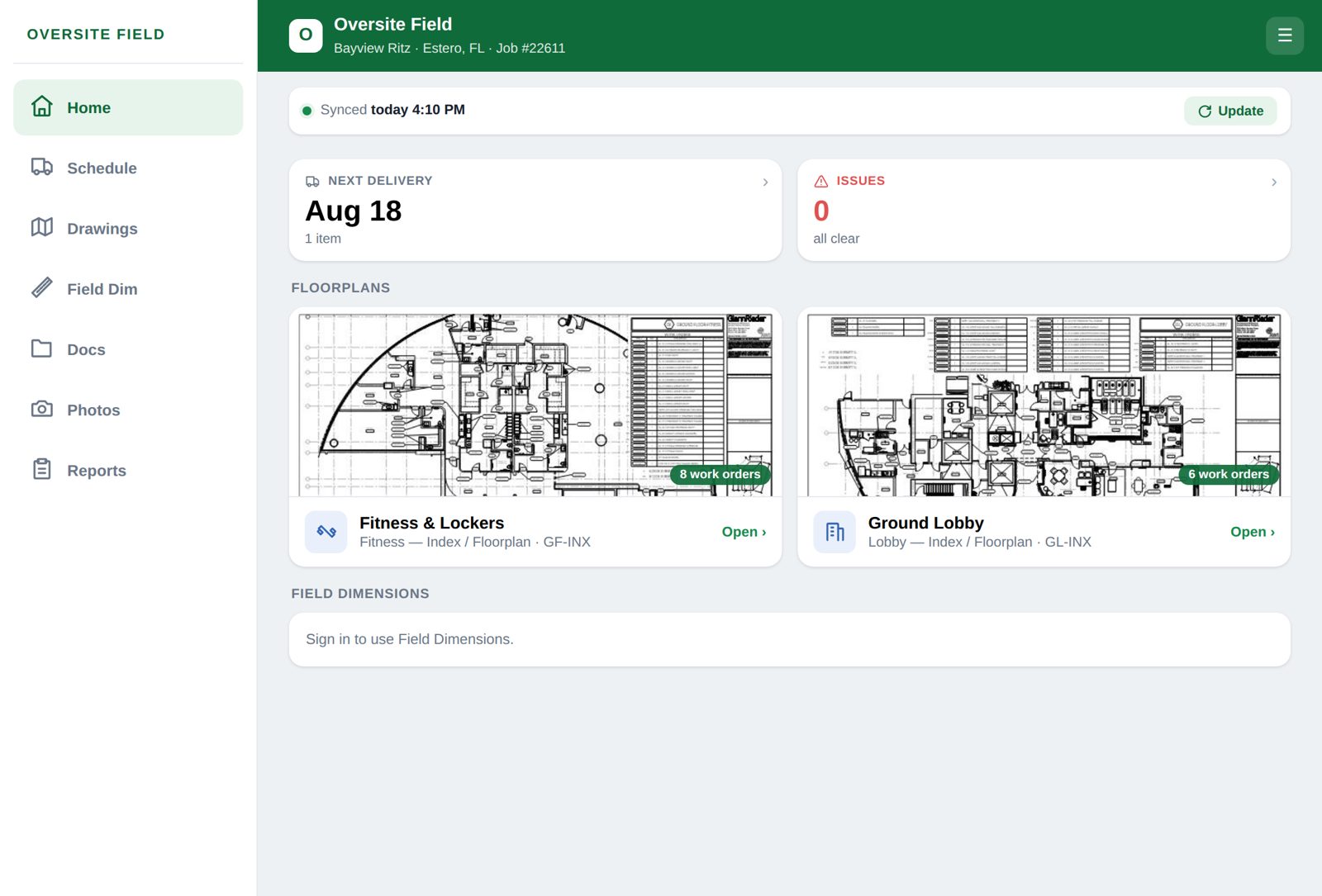Click the Update button
Screen dimensions: 1322x896
pos(1230,111)
